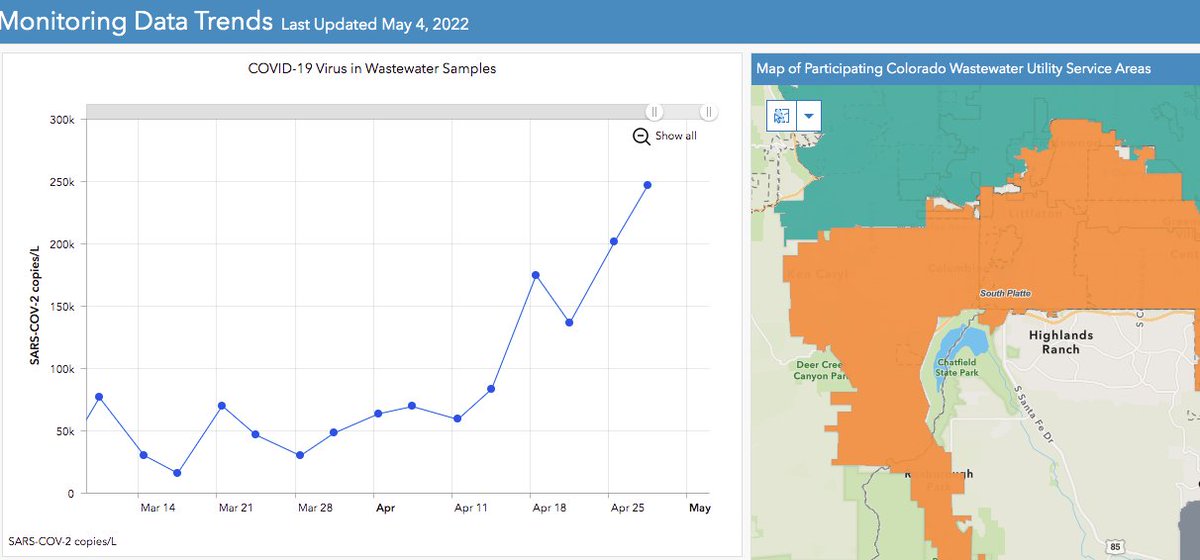Viewport: 1200px width, 560px height.
Task: Click the 'South Platte' label on the map
Action: coord(1005,293)
